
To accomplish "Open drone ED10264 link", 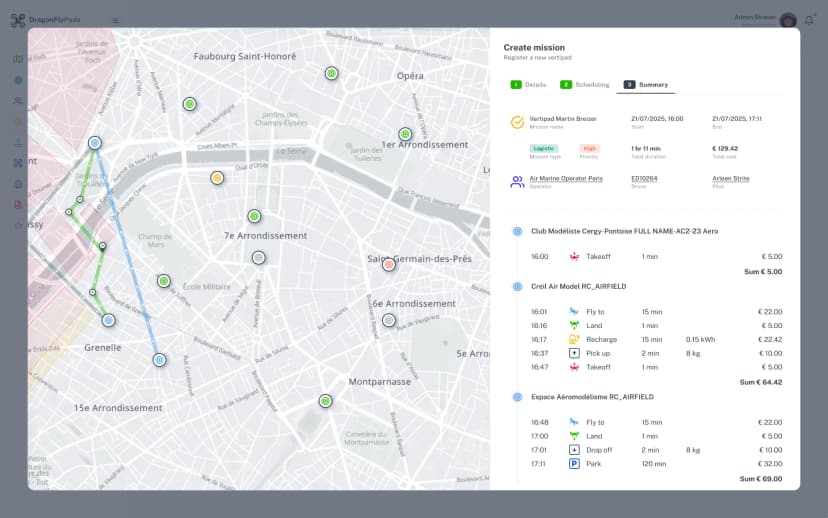I will pos(644,178).
